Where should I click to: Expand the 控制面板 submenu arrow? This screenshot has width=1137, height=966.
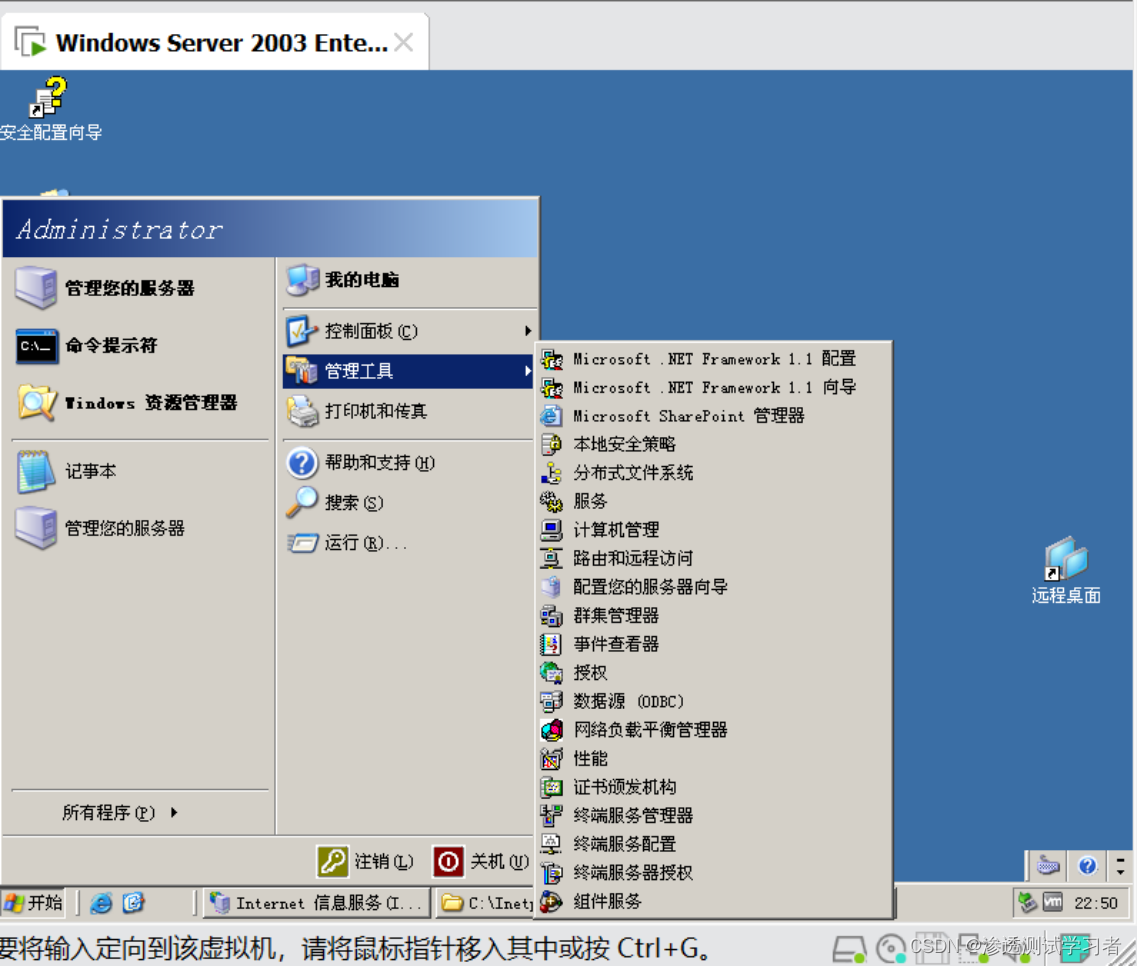(x=529, y=331)
